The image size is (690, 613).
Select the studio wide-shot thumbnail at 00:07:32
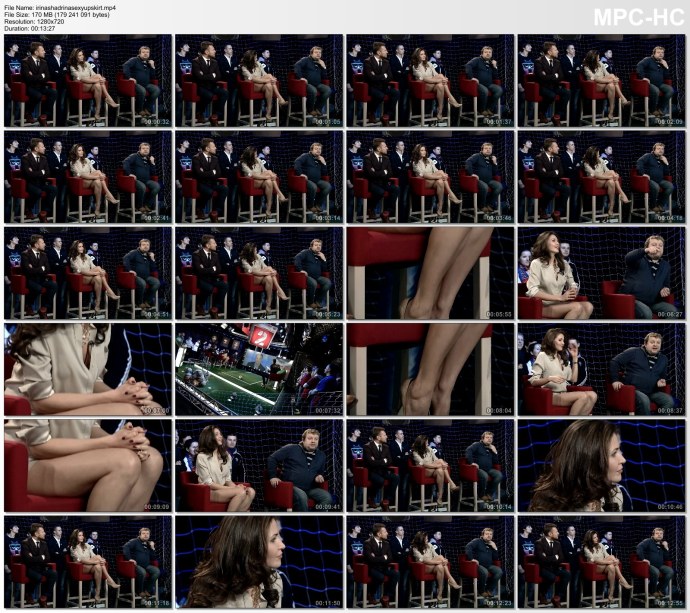(259, 370)
